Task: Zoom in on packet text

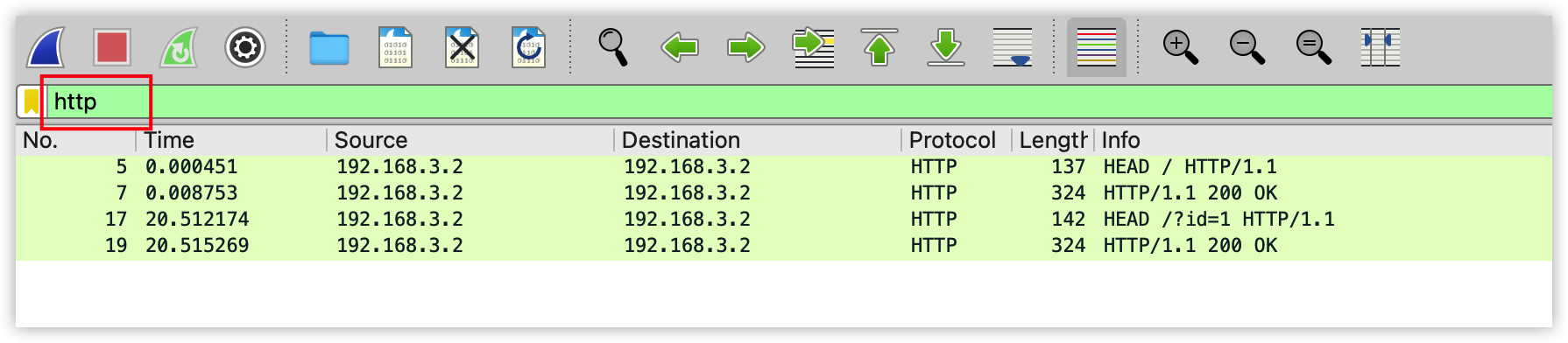Action: [x=1180, y=47]
